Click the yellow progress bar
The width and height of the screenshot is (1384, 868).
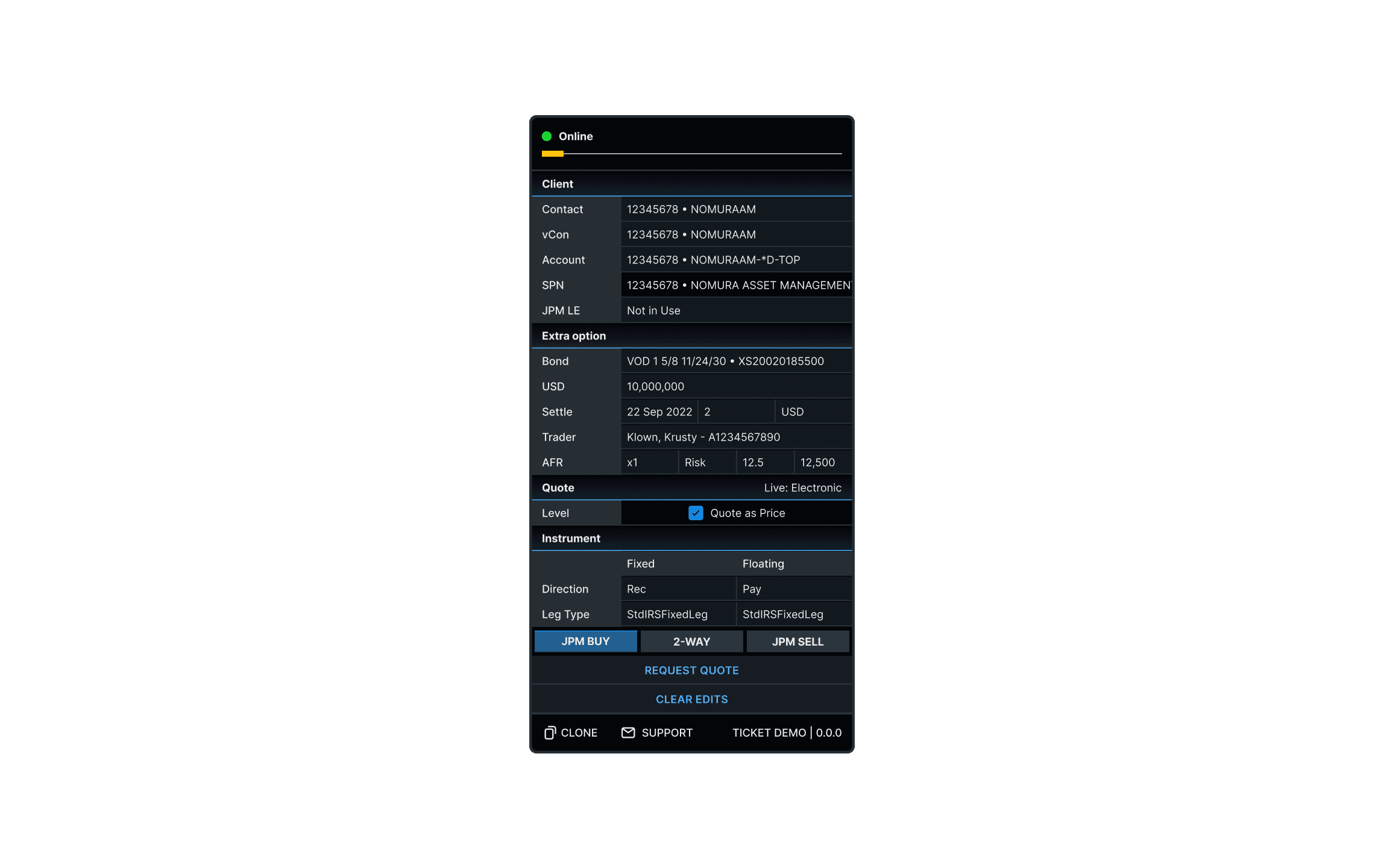click(553, 154)
